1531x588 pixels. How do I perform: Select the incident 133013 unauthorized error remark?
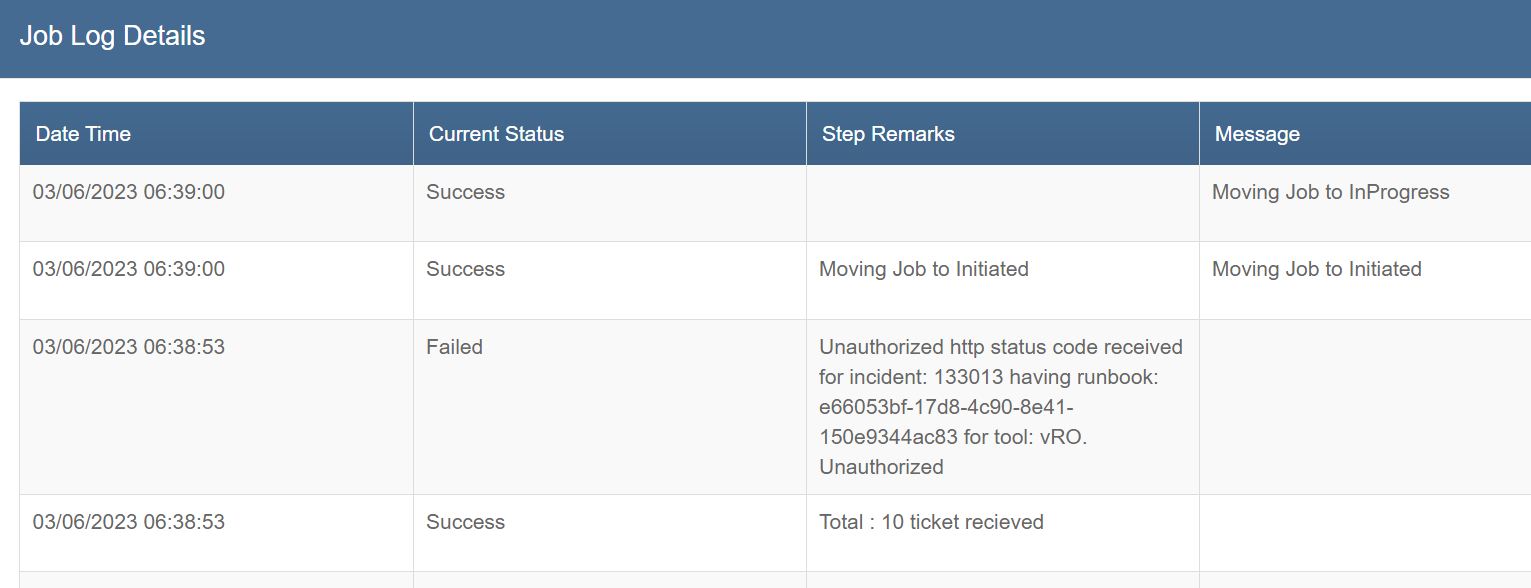coord(1000,406)
